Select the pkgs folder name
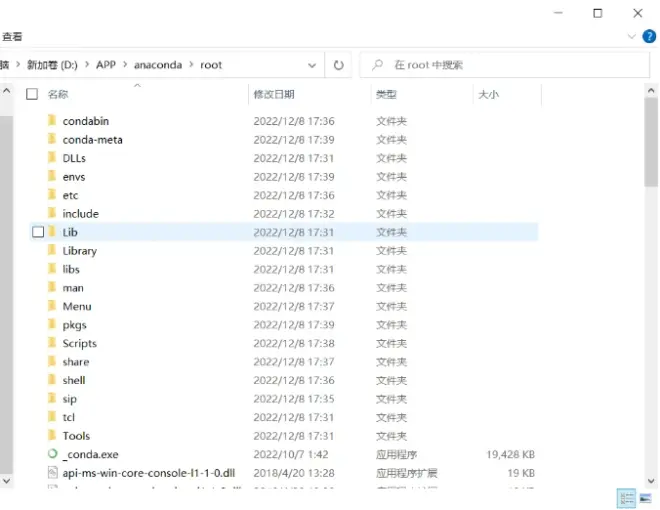Image resolution: width=660 pixels, height=510 pixels. (75, 325)
